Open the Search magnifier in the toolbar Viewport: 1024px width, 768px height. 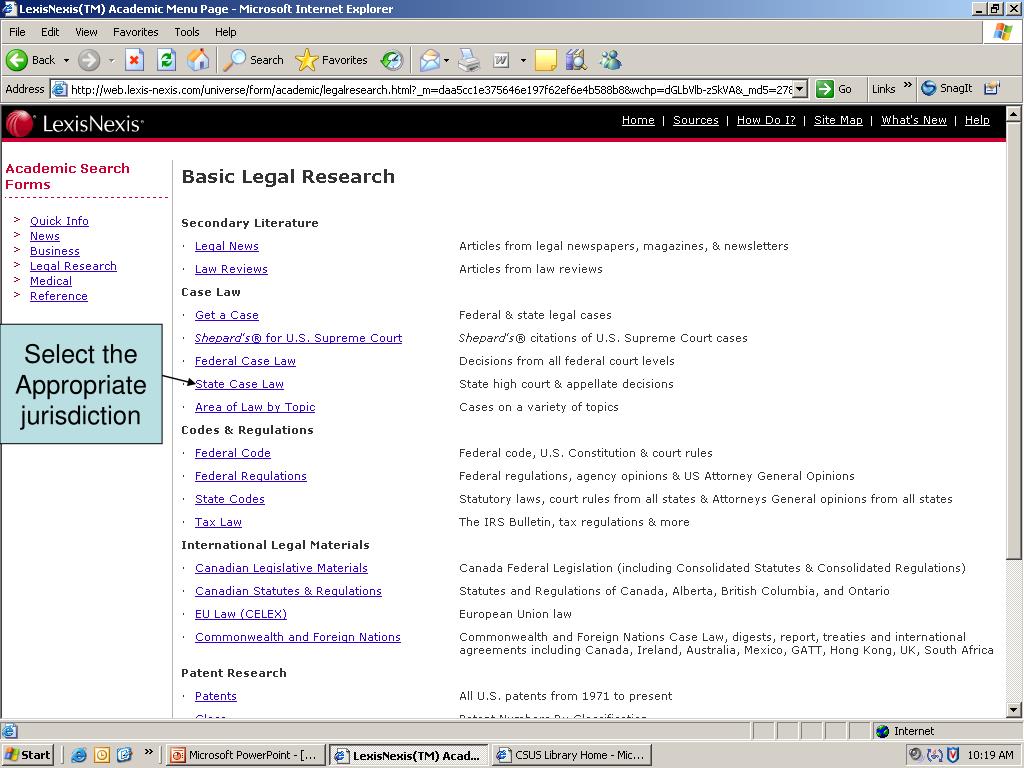tap(234, 60)
